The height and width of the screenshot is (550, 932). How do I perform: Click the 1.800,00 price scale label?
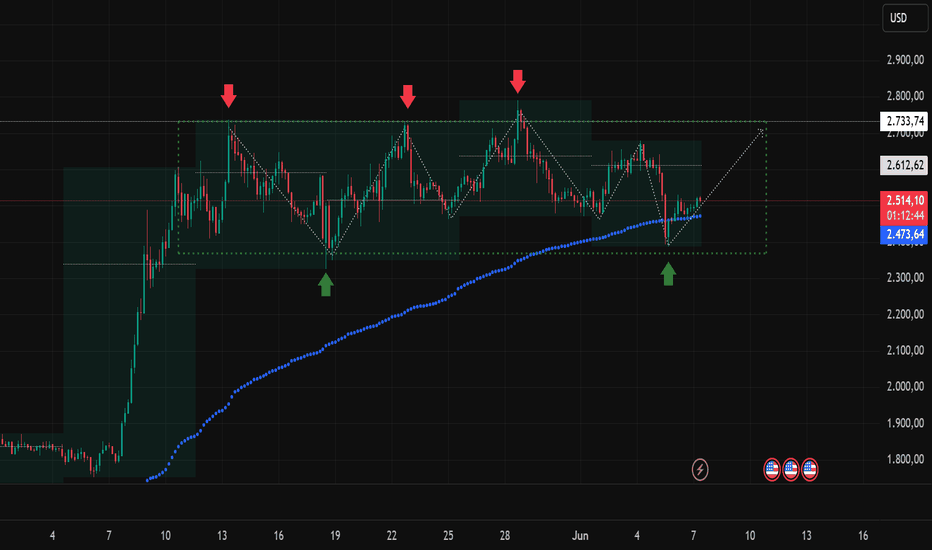tap(905, 459)
